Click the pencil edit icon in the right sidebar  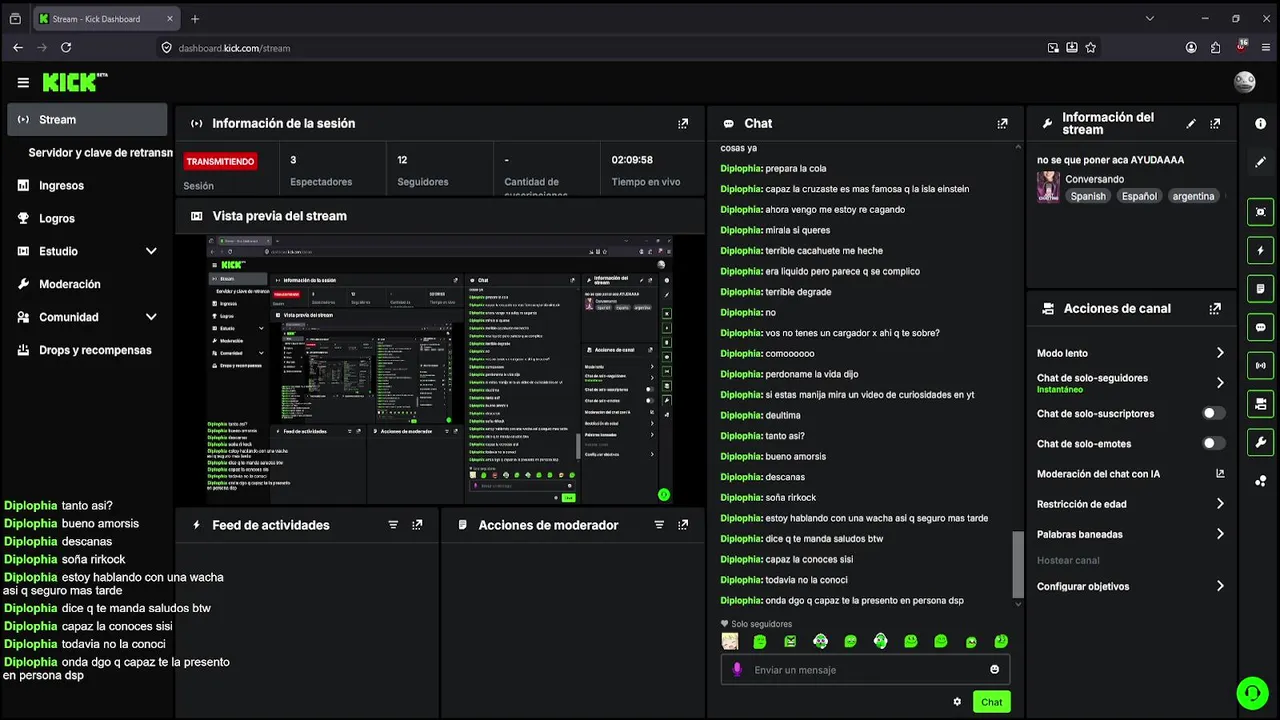[1260, 161]
